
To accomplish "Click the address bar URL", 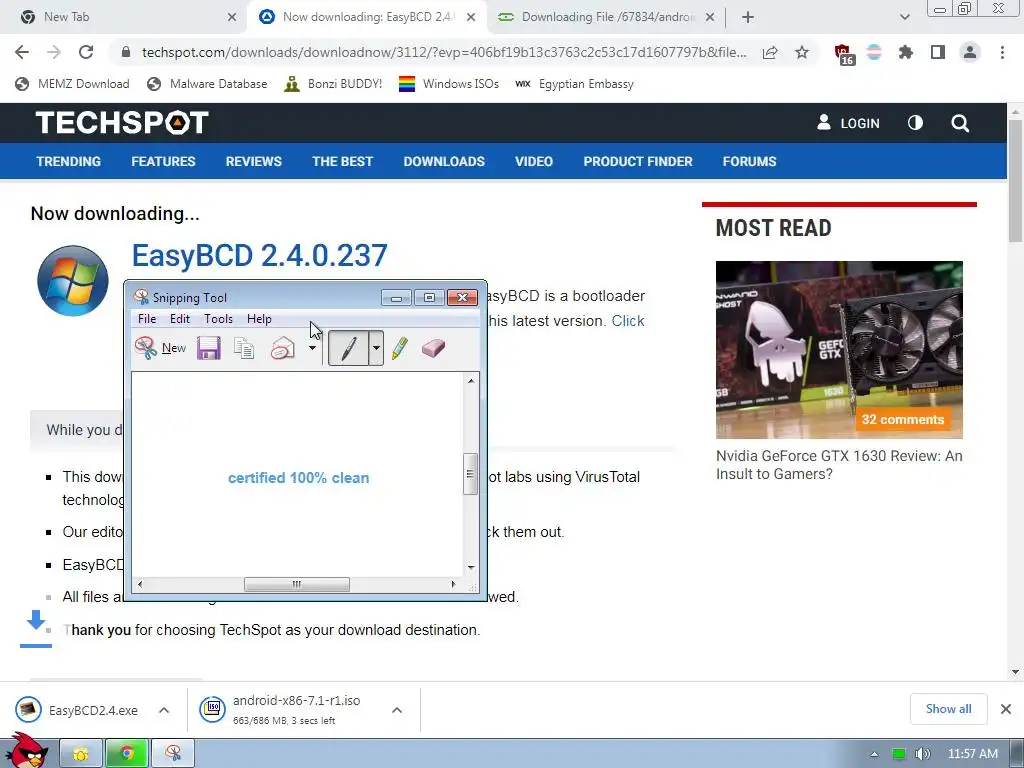I will tap(444, 52).
